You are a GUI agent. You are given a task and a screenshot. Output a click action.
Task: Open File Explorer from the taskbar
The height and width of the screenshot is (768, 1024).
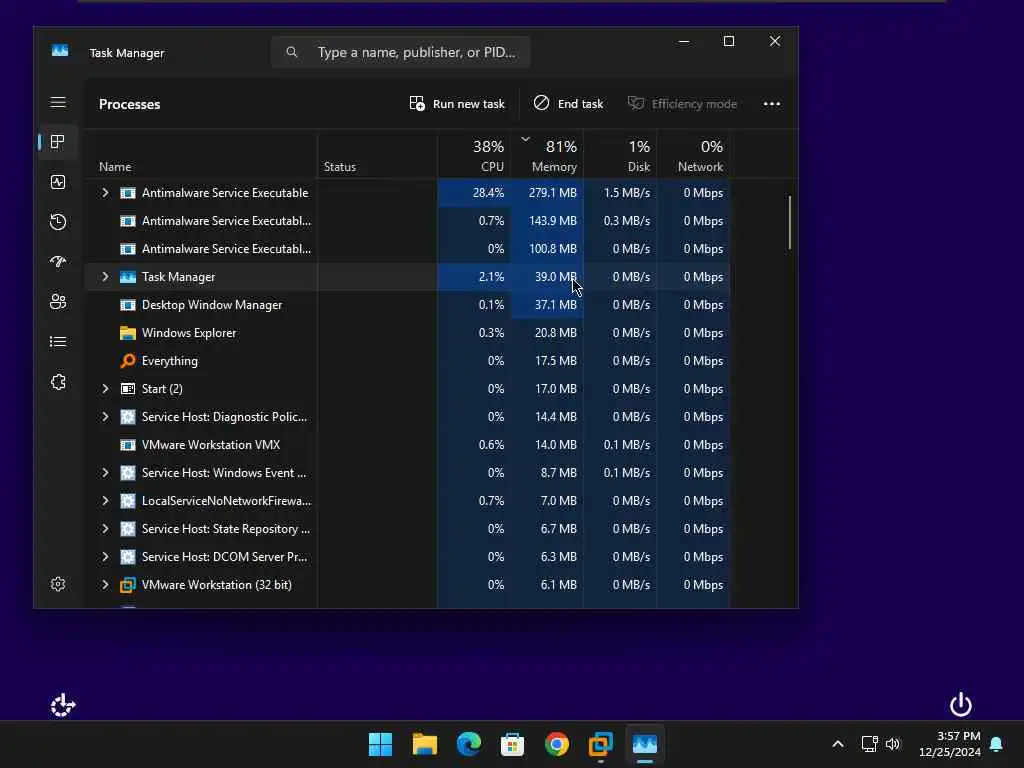click(x=424, y=744)
